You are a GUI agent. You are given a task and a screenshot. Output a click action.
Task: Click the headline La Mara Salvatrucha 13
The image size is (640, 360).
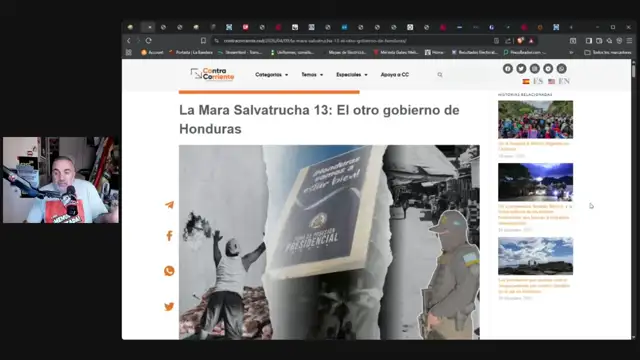pos(319,119)
